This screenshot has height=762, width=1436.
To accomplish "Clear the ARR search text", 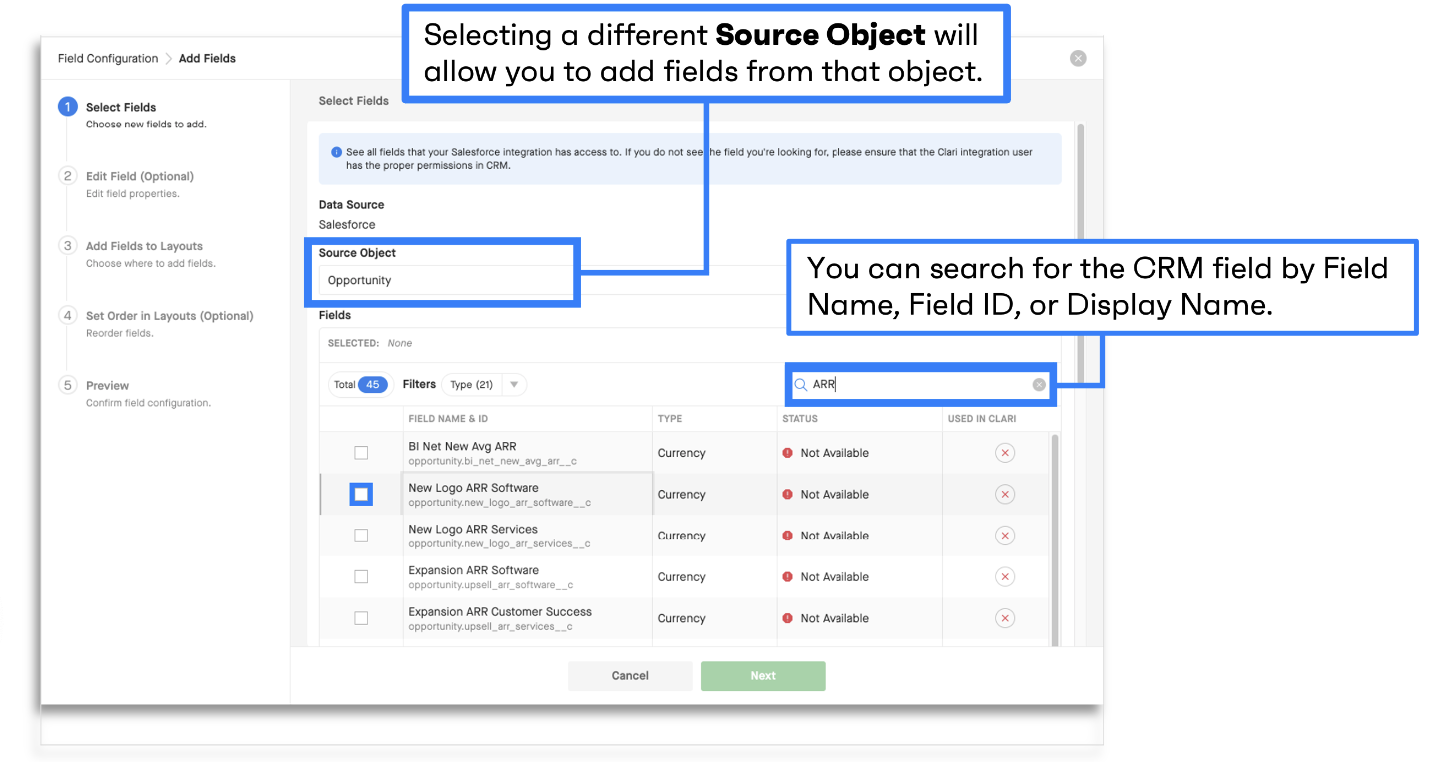I will [1039, 384].
